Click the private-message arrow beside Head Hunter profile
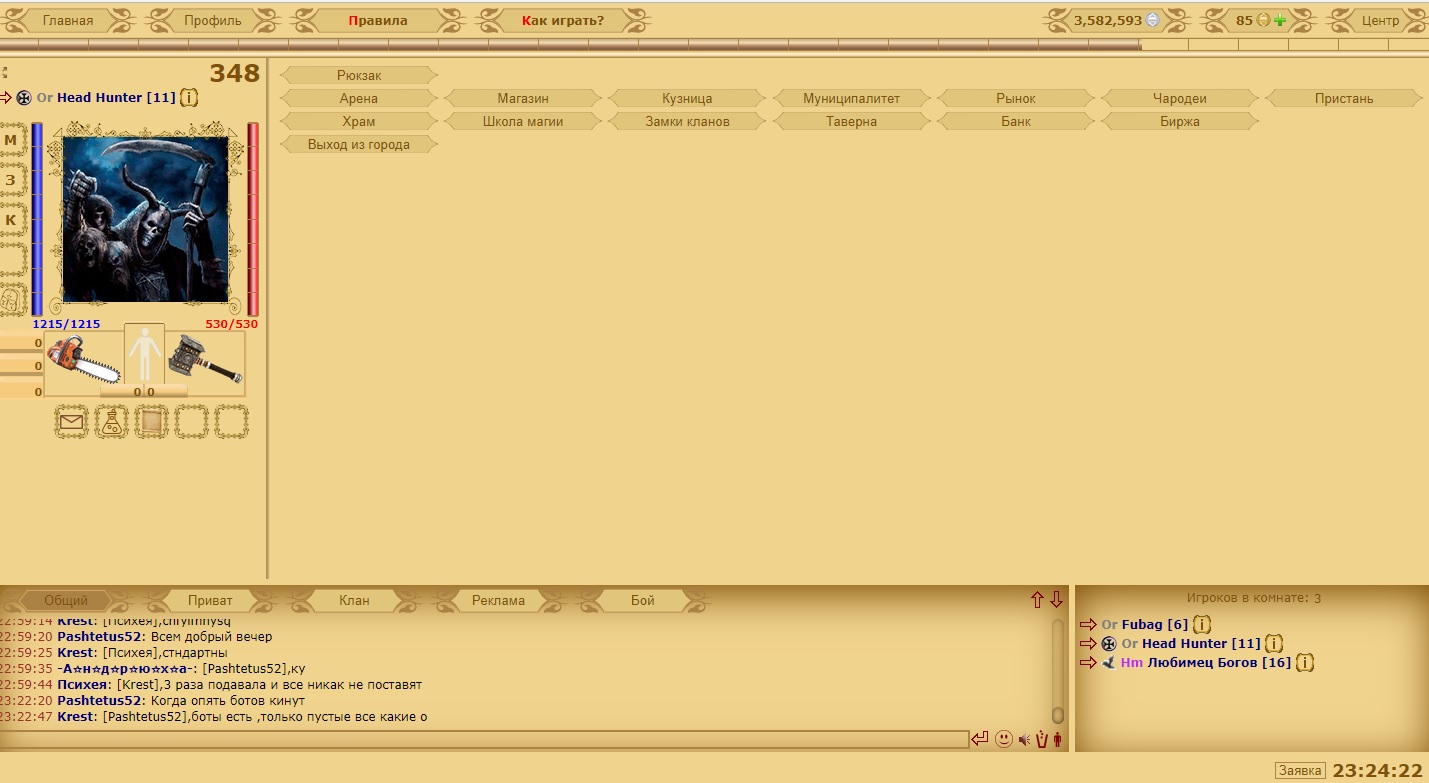 (6, 97)
